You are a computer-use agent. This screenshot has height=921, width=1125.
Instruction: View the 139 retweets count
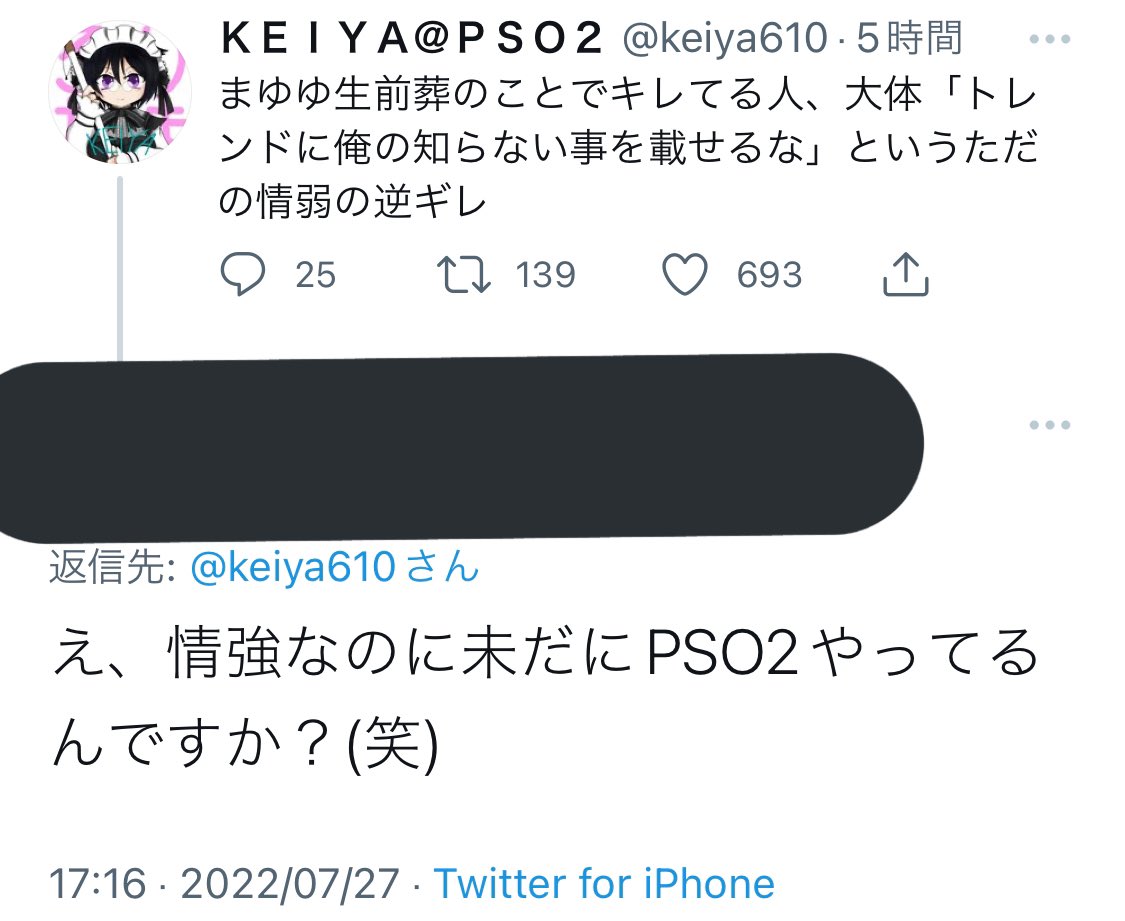coord(545,275)
